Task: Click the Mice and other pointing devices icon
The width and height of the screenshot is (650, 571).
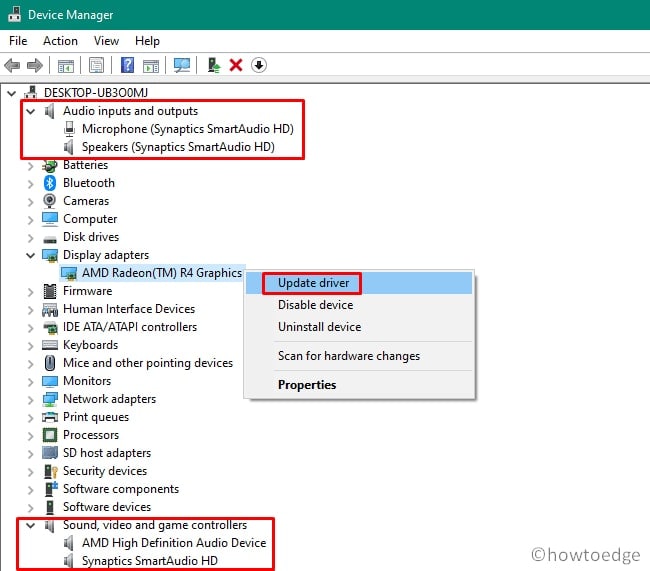Action: [50, 363]
